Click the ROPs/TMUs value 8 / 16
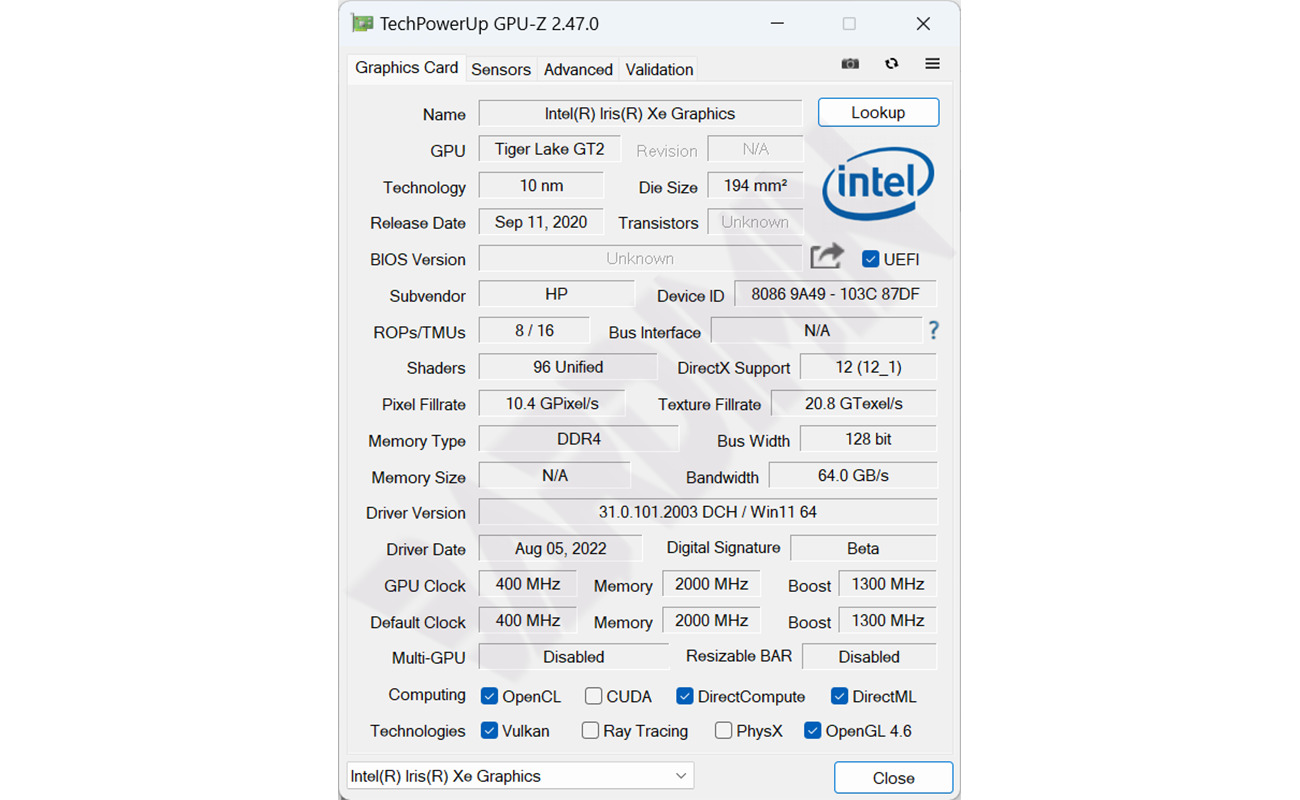1300x800 pixels. [x=534, y=330]
